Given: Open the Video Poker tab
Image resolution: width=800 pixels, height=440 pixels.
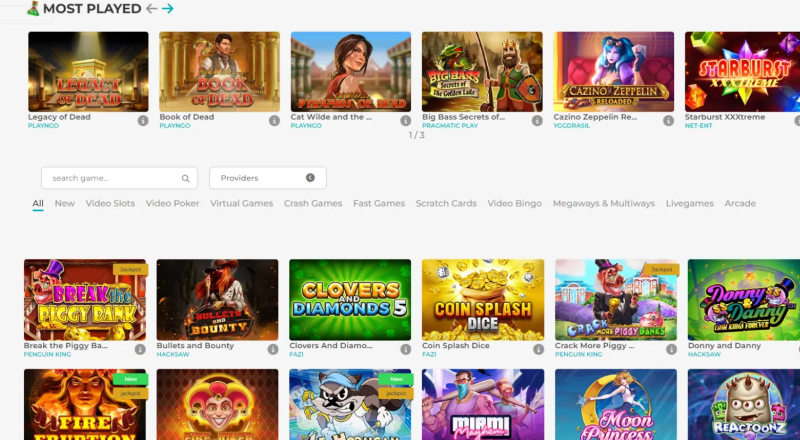Looking at the screenshot, I should tap(172, 203).
